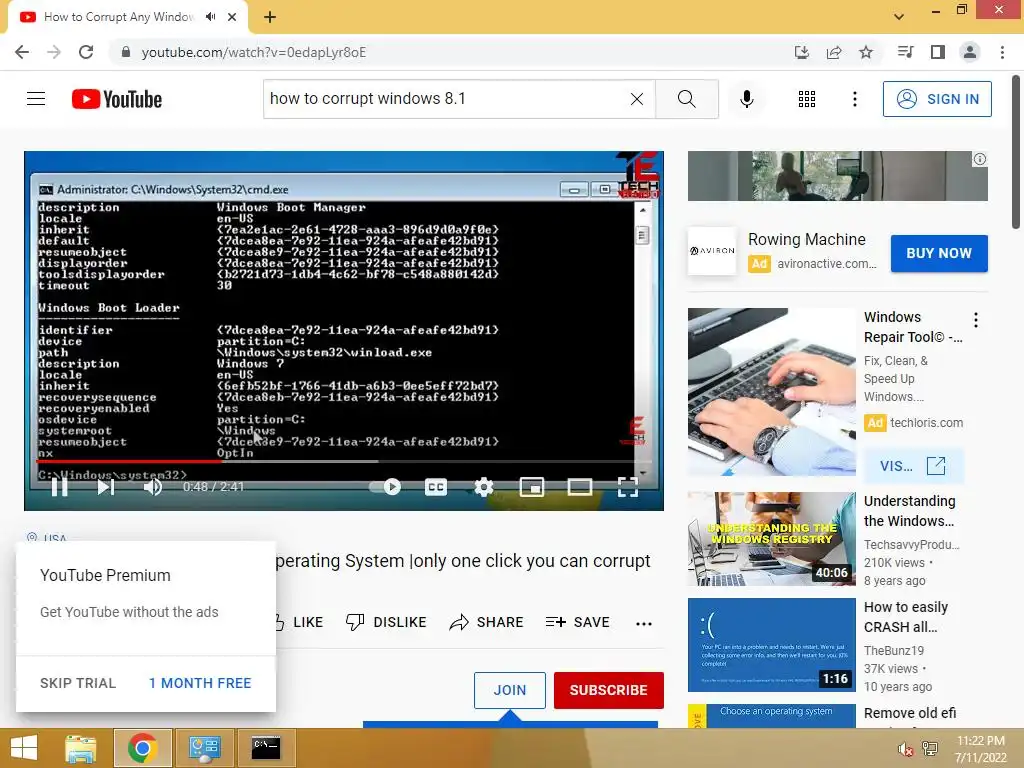
Task: Pause the YouTube video
Action: point(59,487)
